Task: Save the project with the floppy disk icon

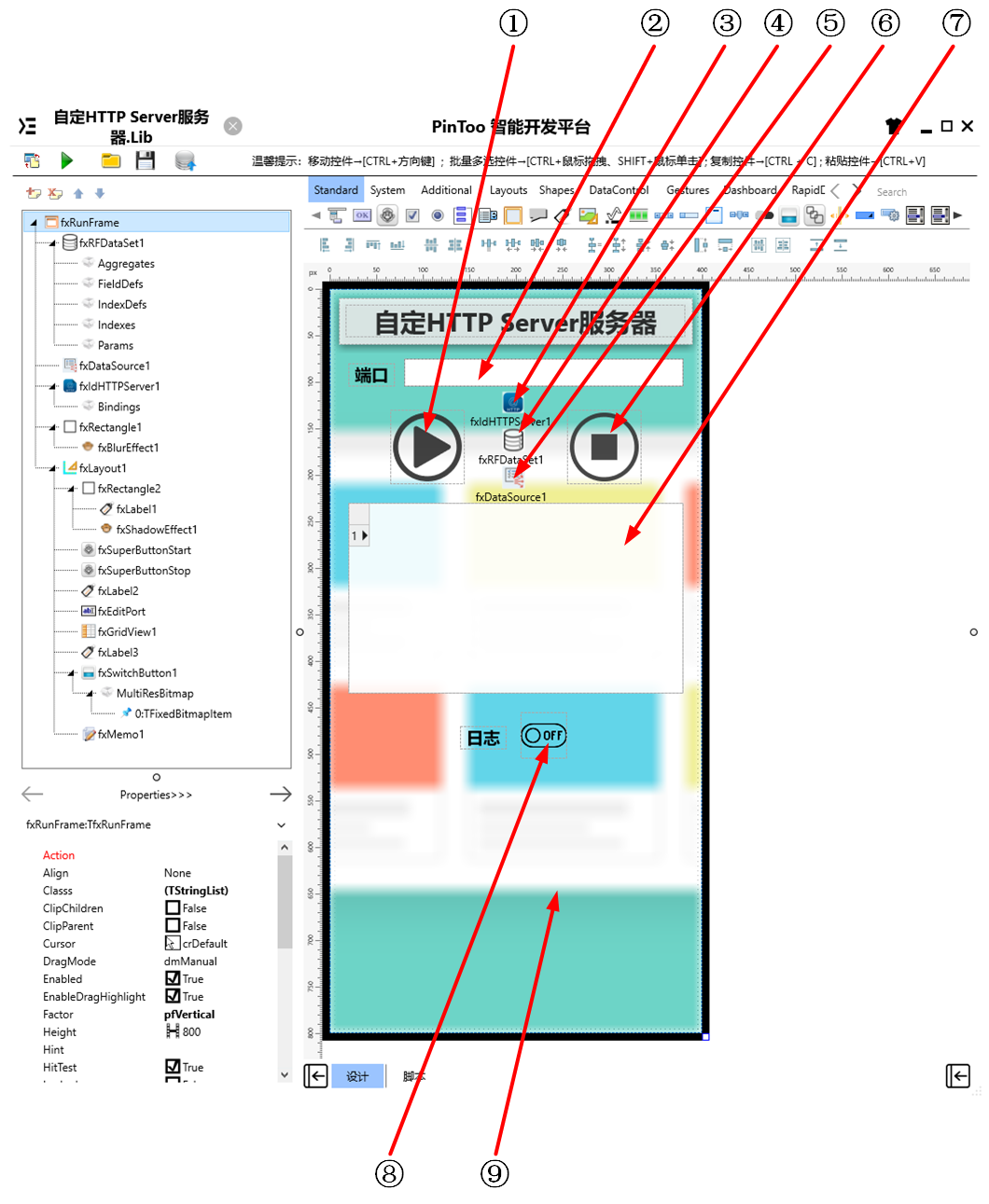Action: [x=145, y=160]
